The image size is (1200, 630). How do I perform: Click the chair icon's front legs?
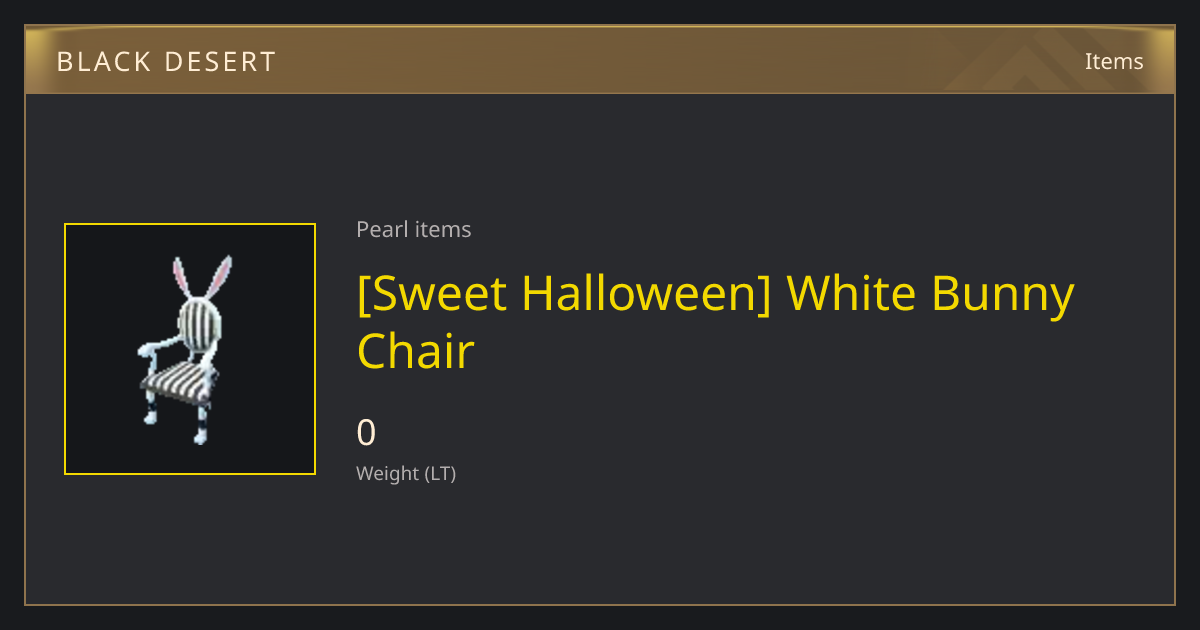click(175, 418)
